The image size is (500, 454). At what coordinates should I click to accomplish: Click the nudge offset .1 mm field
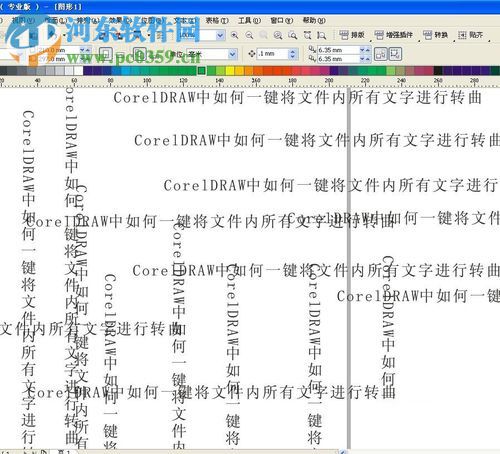pos(273,54)
